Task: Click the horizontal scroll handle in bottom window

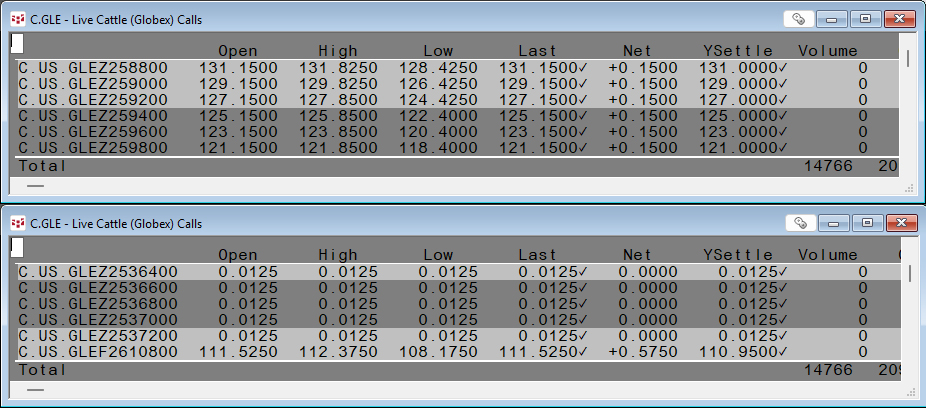Action: (35, 390)
